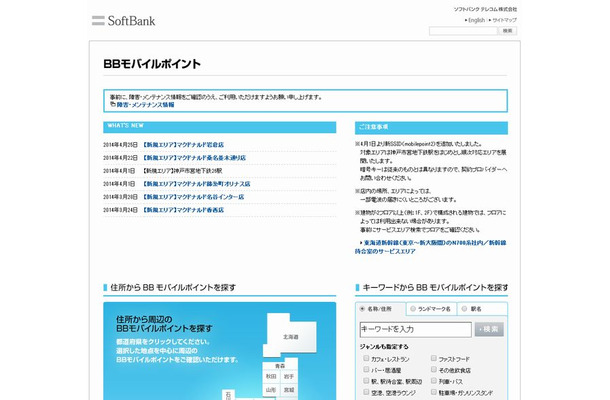610x400 pixels.
Task: Click the ご注意事項 header bar
Action: [x=431, y=128]
